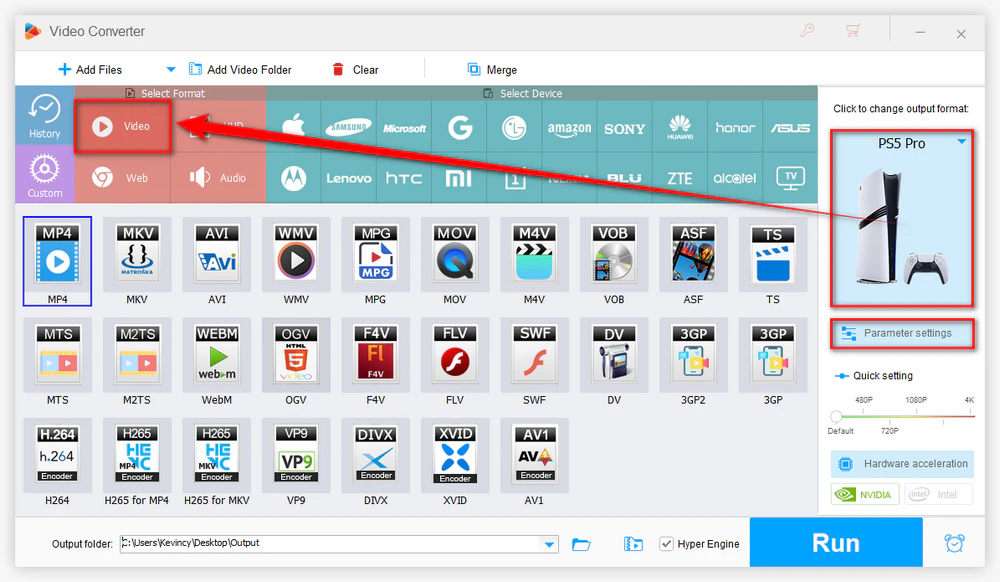Switch to the Custom tab
1000x582 pixels.
click(45, 174)
